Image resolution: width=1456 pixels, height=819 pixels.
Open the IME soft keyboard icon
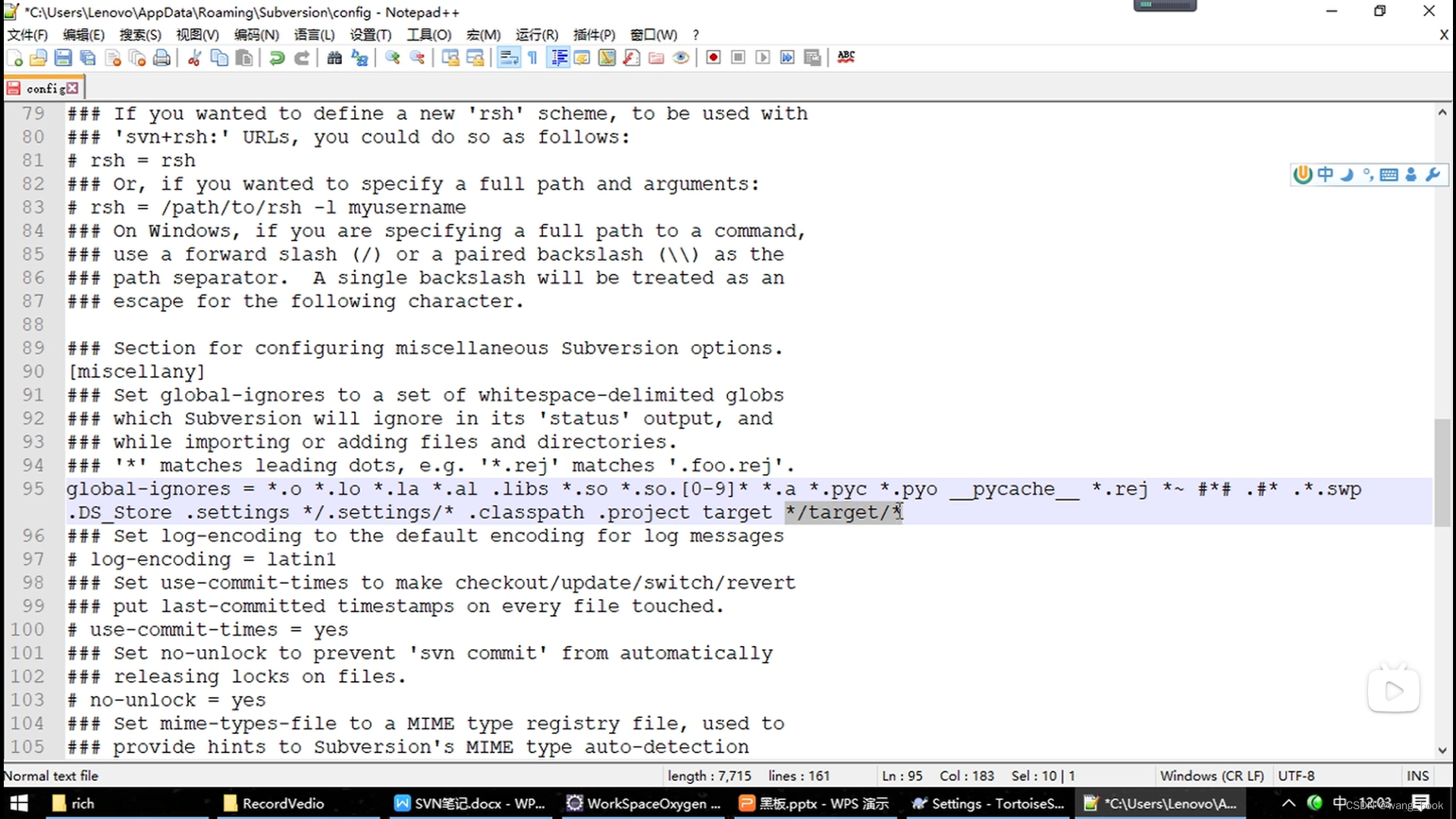(x=1389, y=174)
